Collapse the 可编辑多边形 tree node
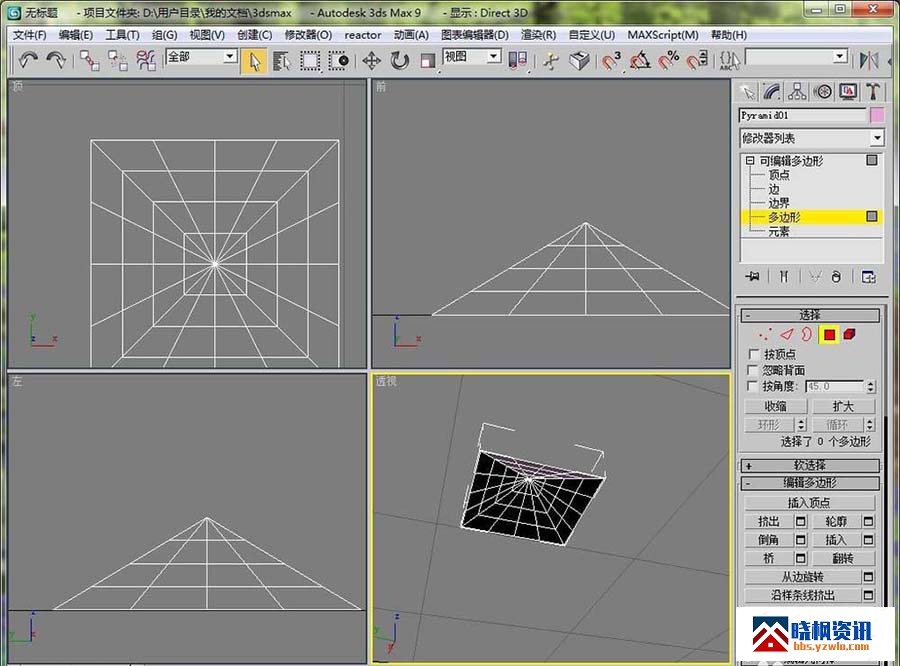This screenshot has width=900, height=666. click(x=750, y=161)
